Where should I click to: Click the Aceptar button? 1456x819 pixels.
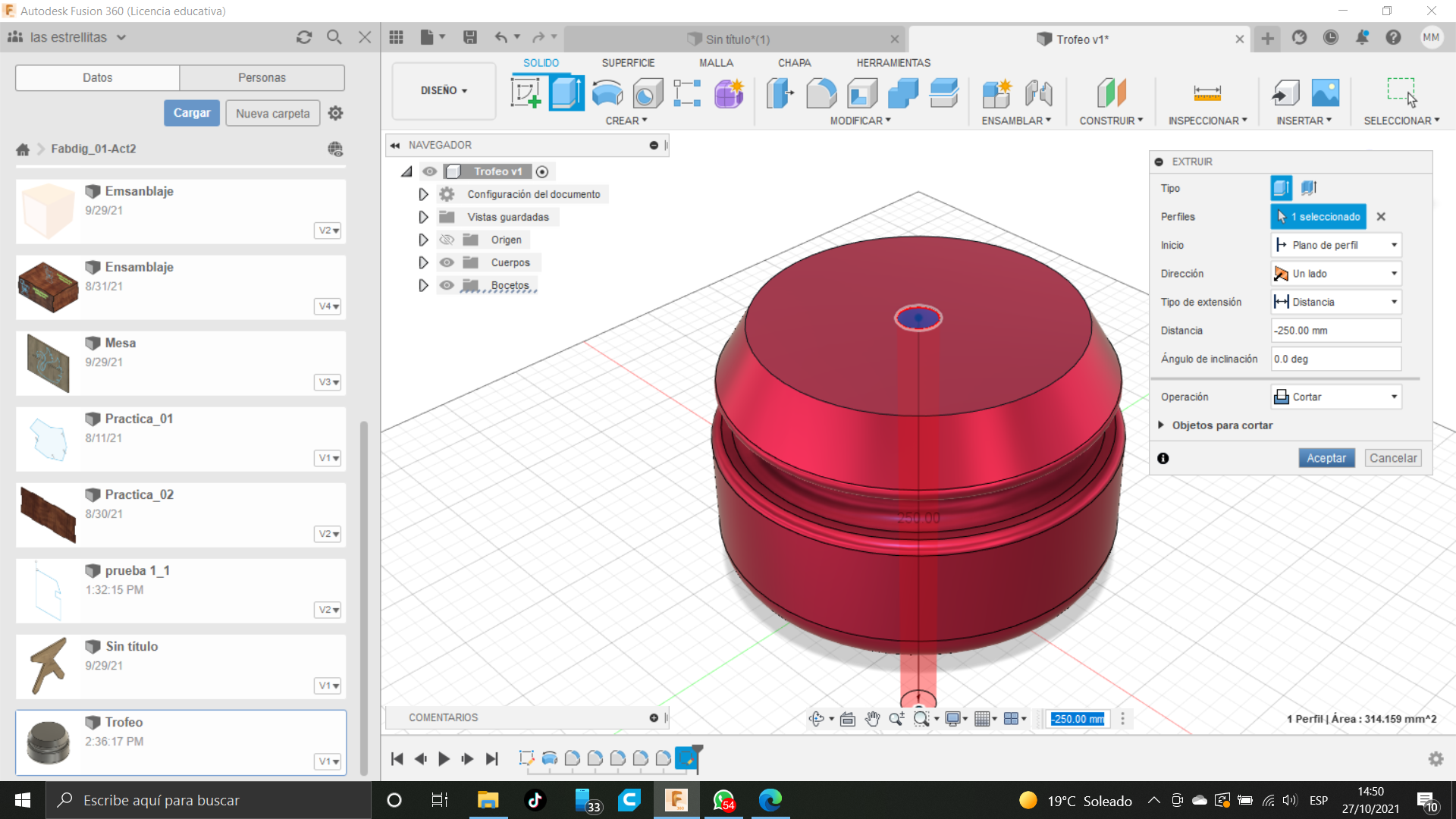click(x=1326, y=458)
